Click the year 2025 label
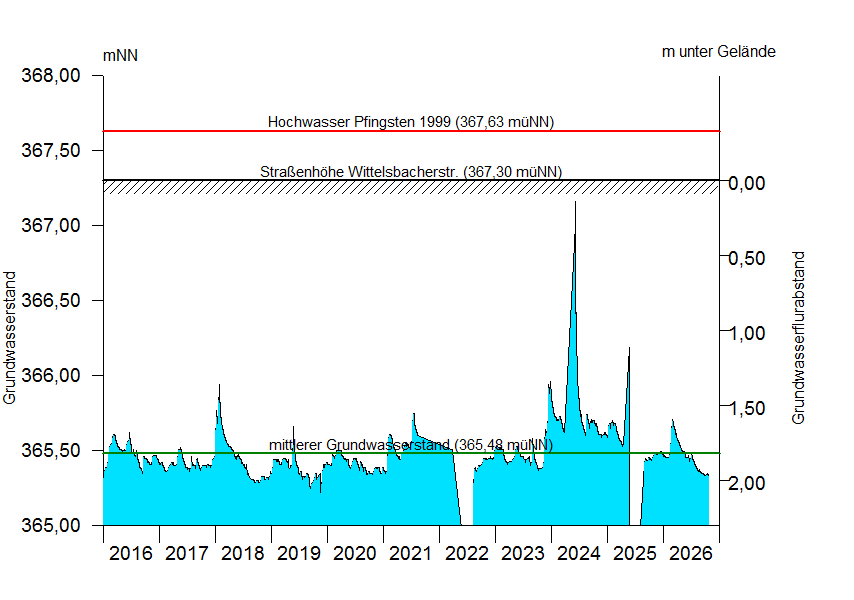This screenshot has width=854, height=600. [635, 554]
